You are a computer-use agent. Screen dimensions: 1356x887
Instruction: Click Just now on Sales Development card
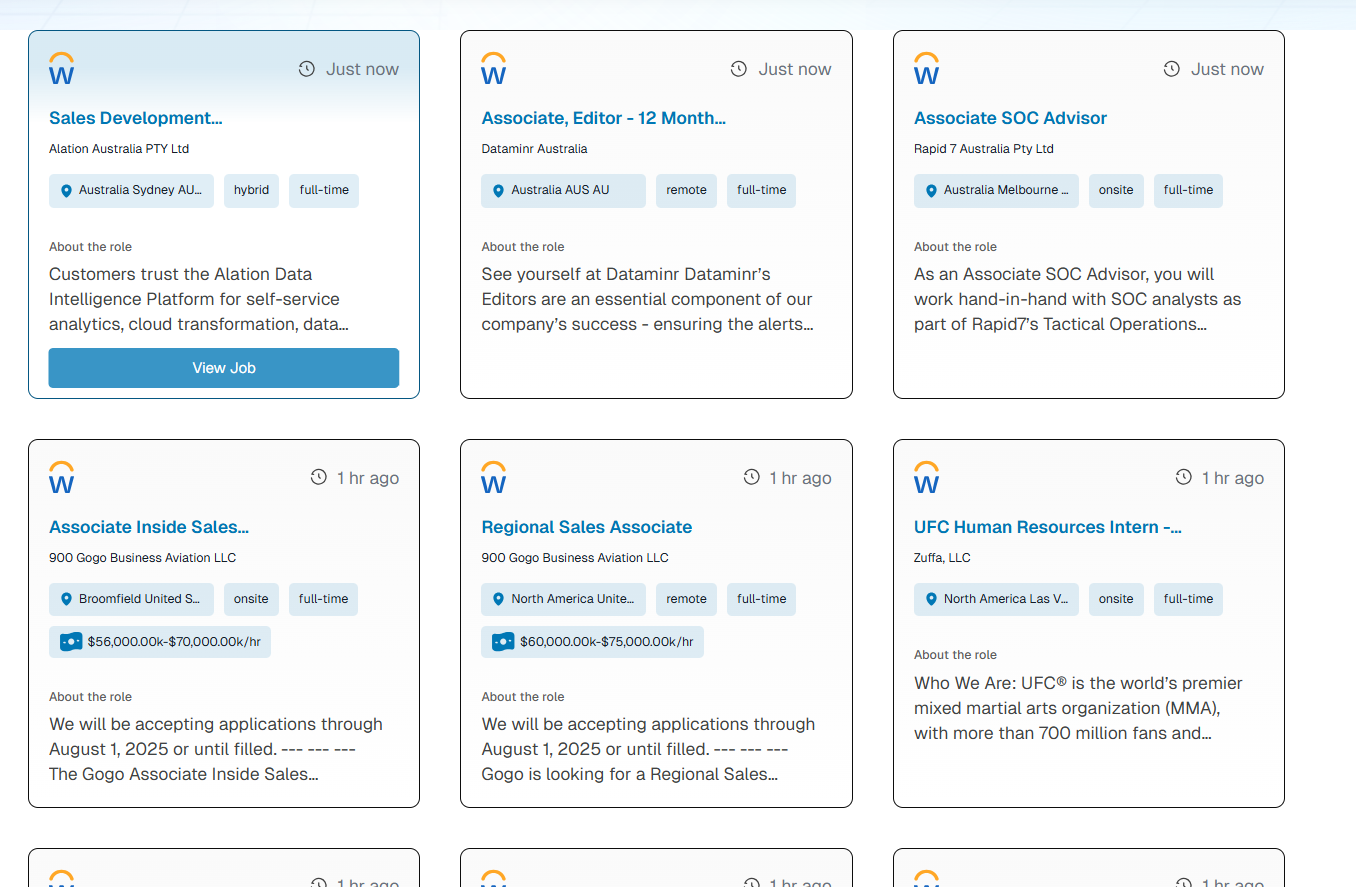362,69
